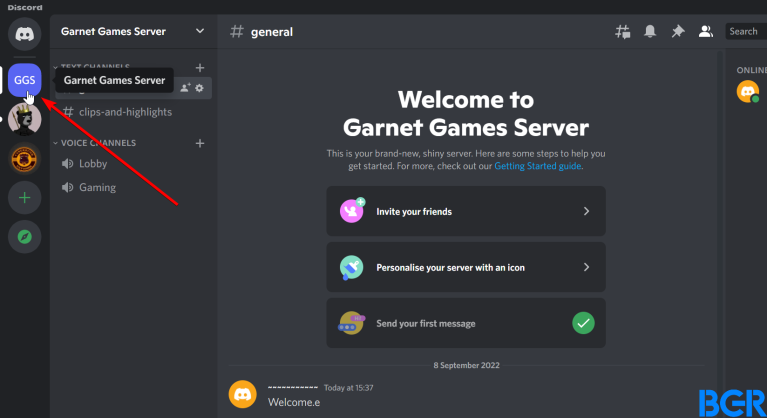Click Personalise your server with an icon
This screenshot has width=767, height=418.
point(466,267)
